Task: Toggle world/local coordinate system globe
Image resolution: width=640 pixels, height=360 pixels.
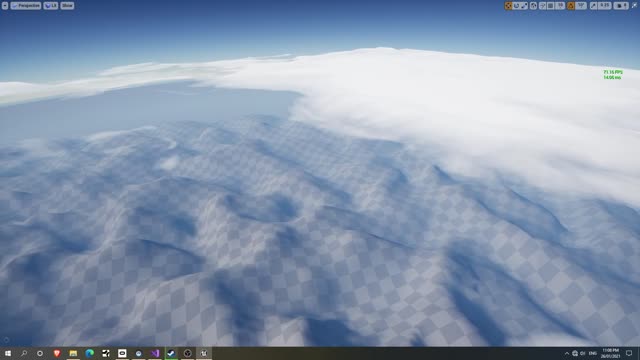Action: (533, 6)
